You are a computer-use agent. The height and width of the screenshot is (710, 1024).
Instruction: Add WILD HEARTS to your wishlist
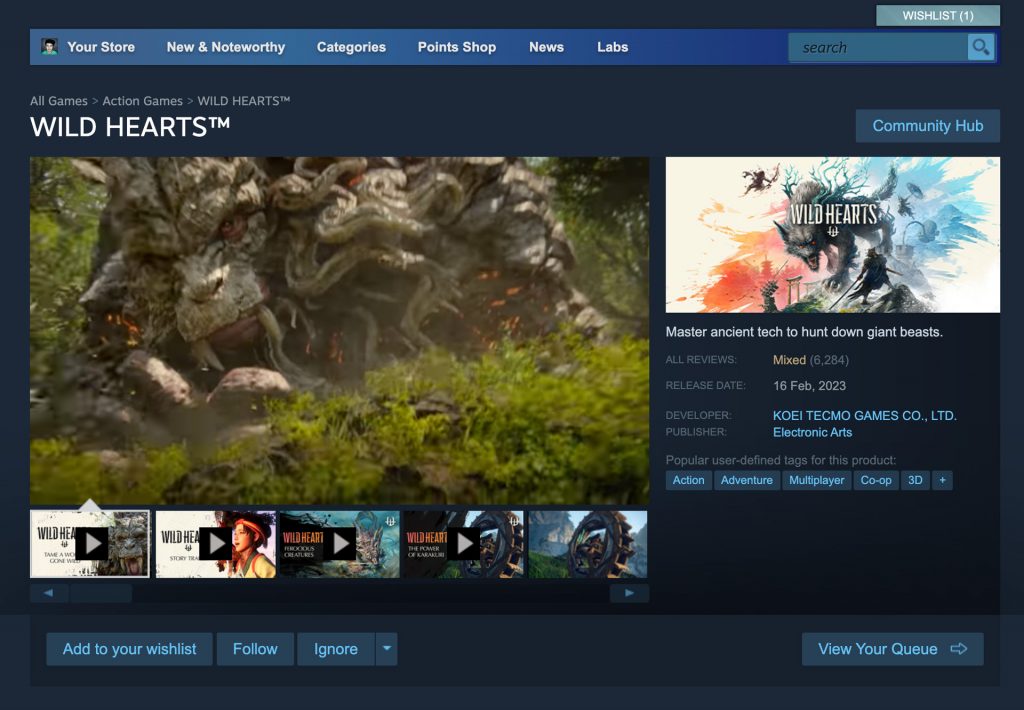tap(129, 649)
